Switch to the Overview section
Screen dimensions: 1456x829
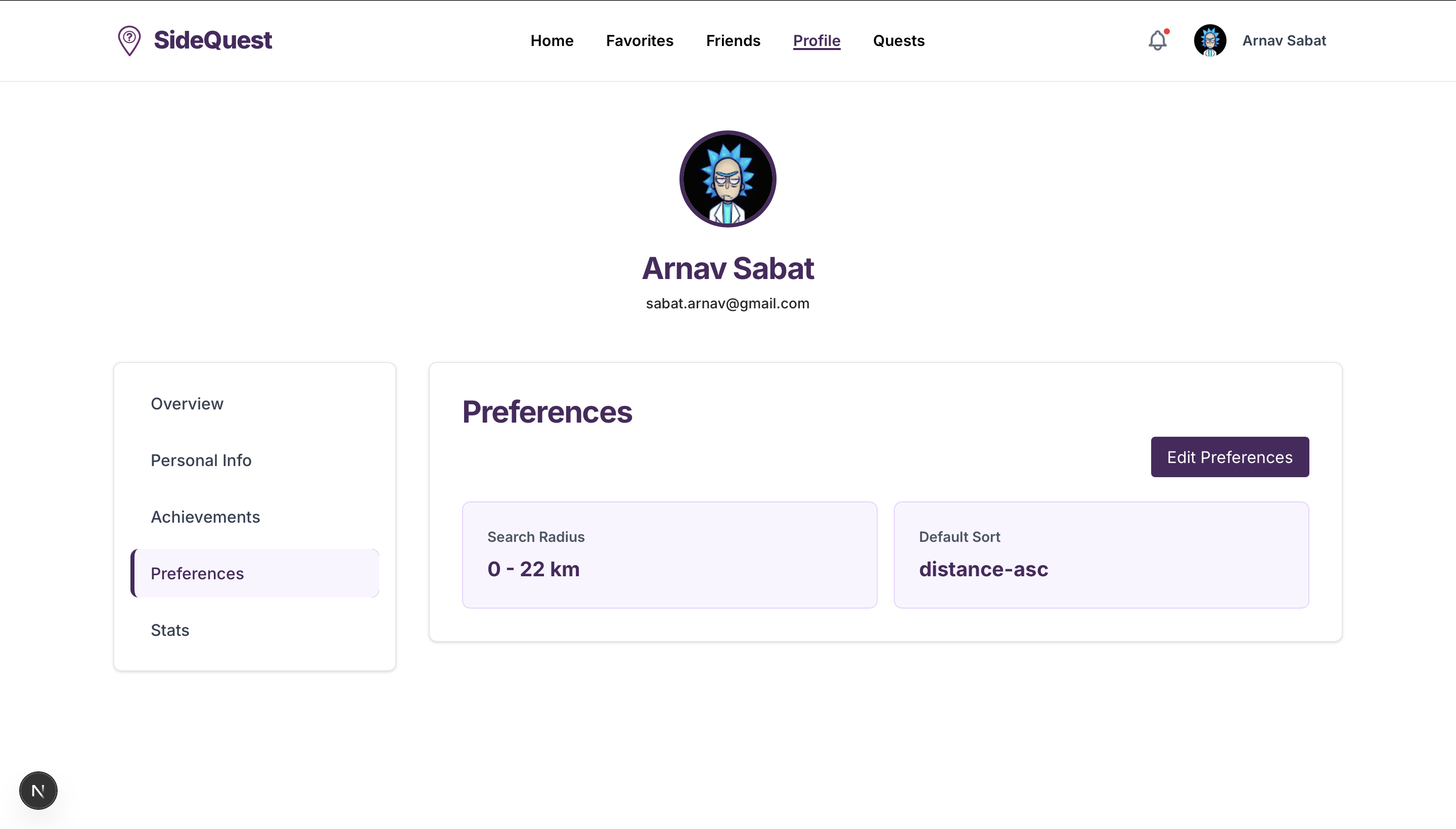pyautogui.click(x=187, y=404)
